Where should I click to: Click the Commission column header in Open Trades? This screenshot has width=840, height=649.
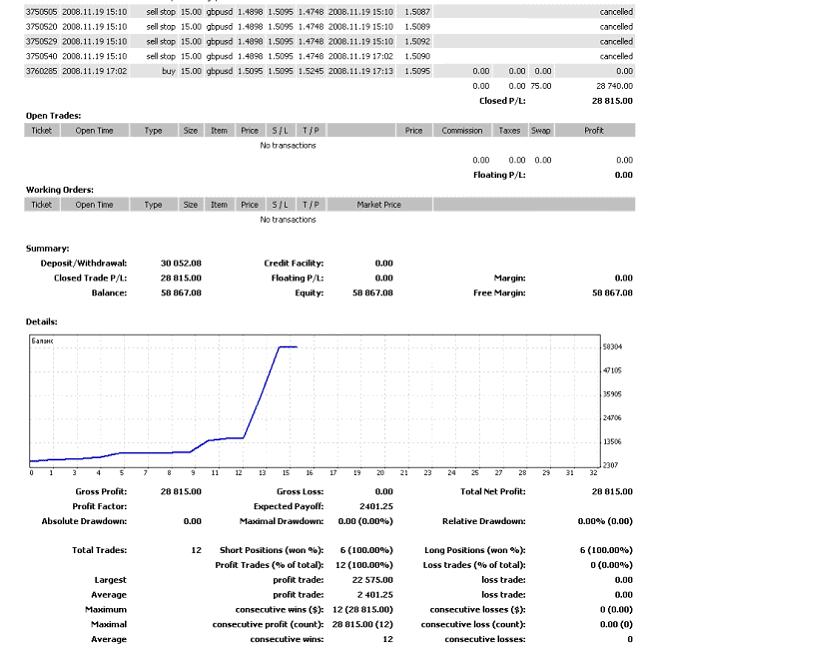[462, 130]
